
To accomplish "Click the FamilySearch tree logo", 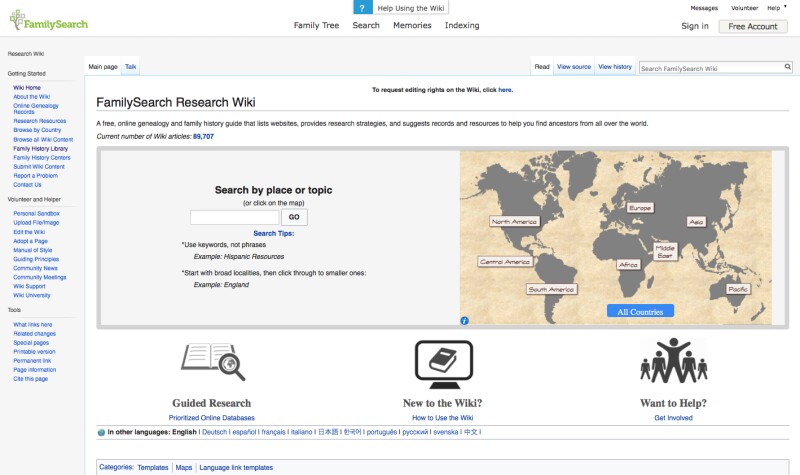I will click(x=48, y=20).
